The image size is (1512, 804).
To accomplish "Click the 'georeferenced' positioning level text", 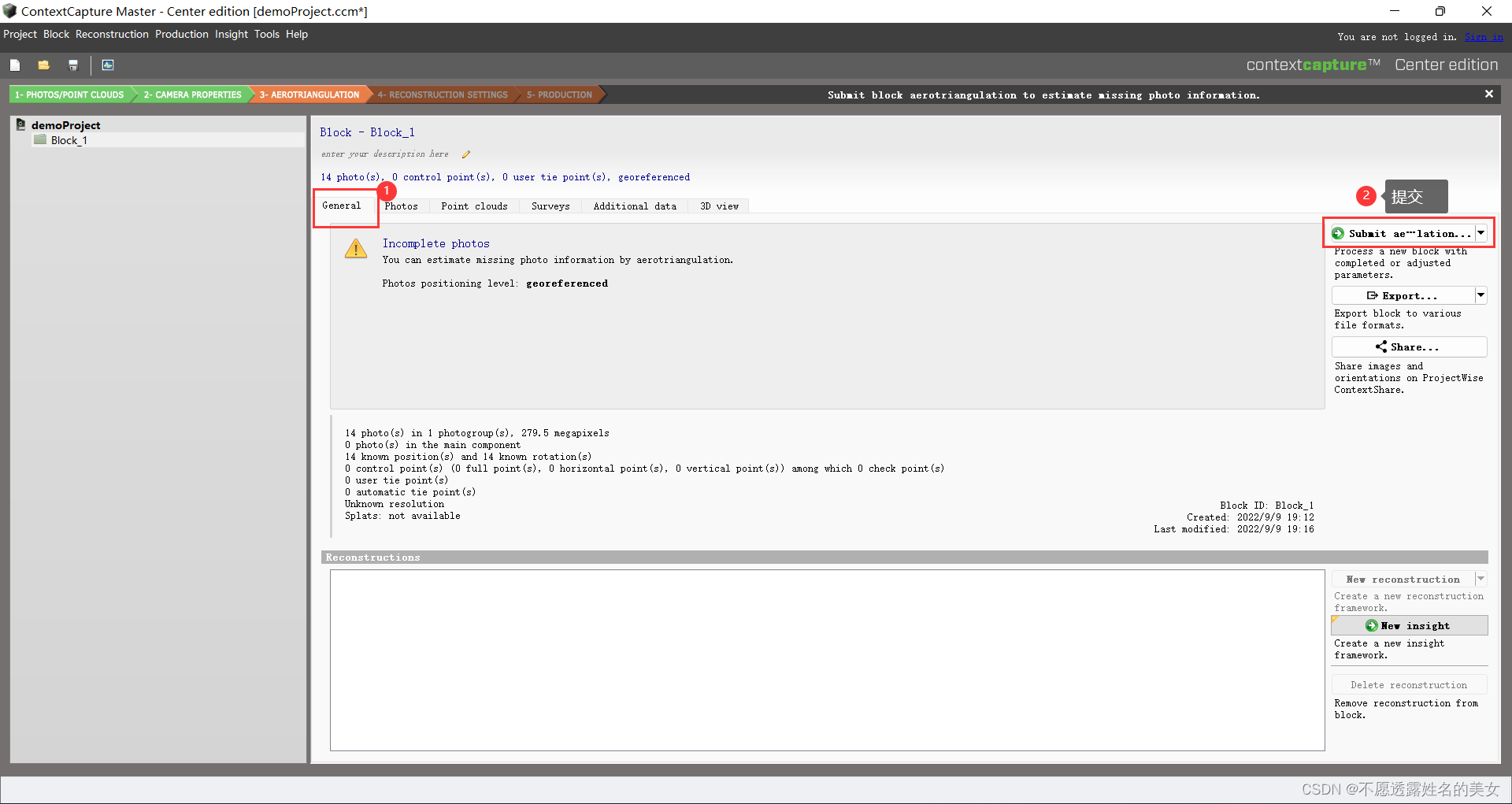I will 567,283.
